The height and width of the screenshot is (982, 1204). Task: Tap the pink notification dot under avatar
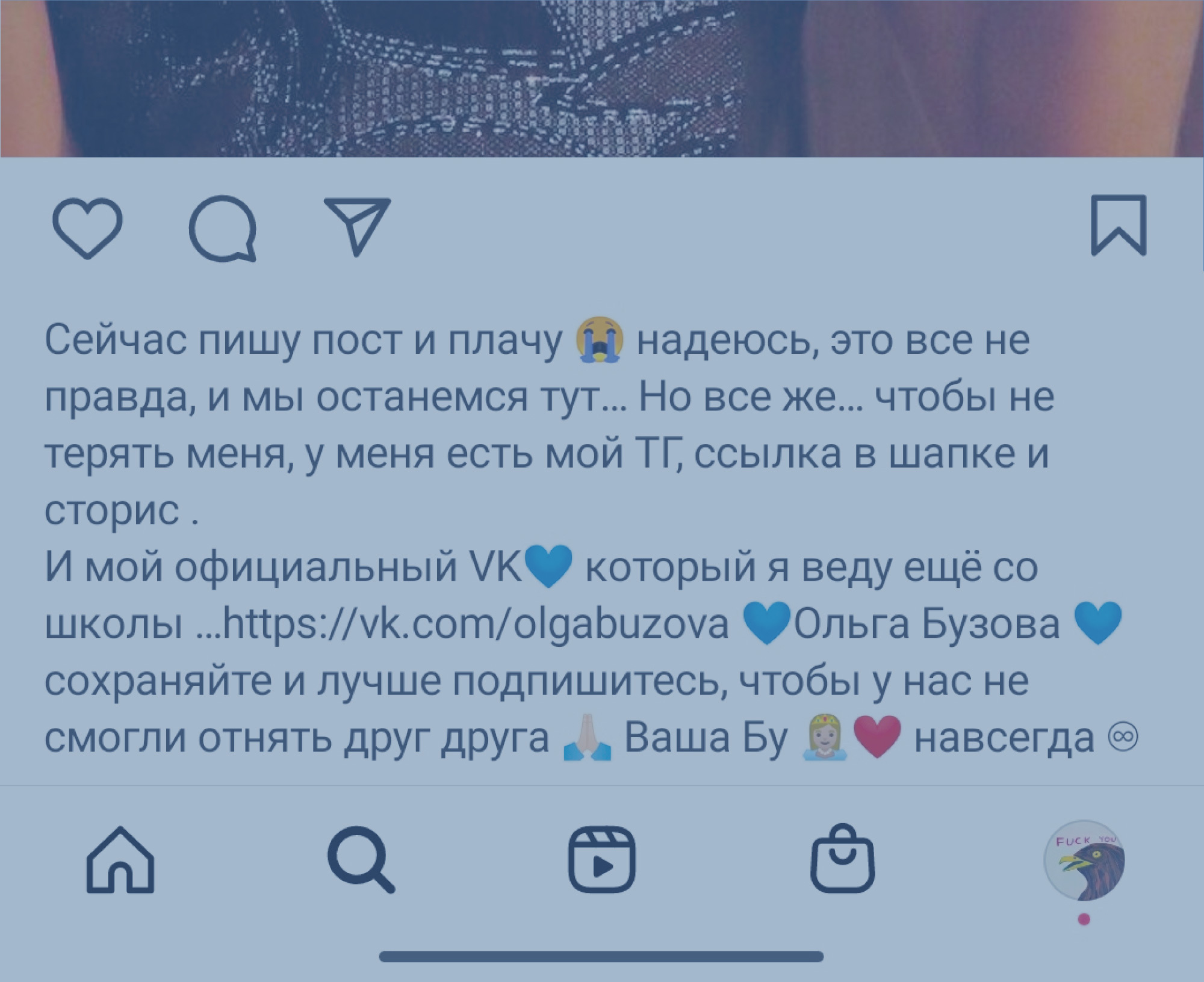coord(1084,919)
